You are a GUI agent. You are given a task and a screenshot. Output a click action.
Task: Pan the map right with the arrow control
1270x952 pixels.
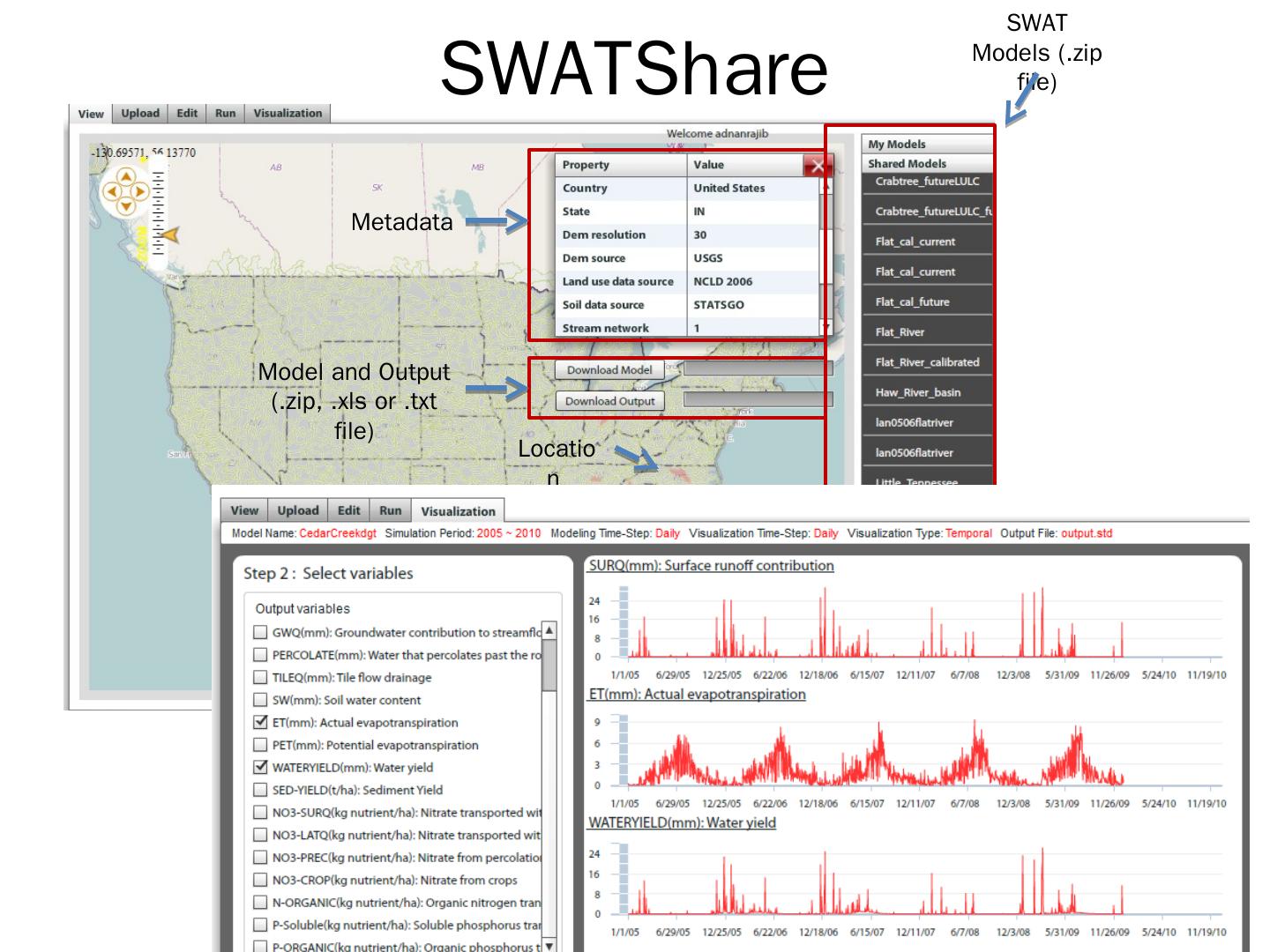(x=139, y=191)
